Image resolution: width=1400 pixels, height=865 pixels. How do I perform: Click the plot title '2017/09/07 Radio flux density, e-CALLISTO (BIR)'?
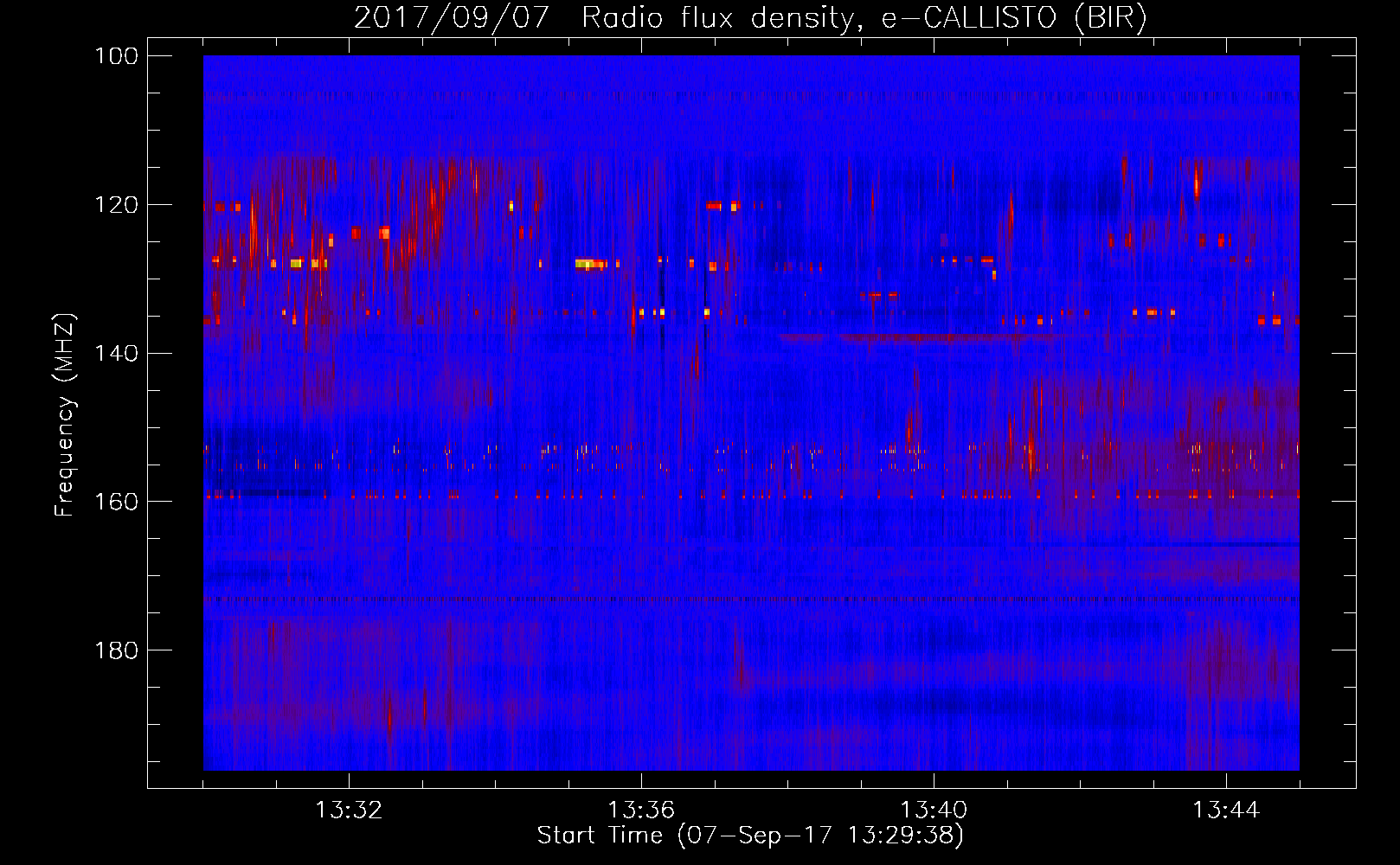pyautogui.click(x=750, y=18)
